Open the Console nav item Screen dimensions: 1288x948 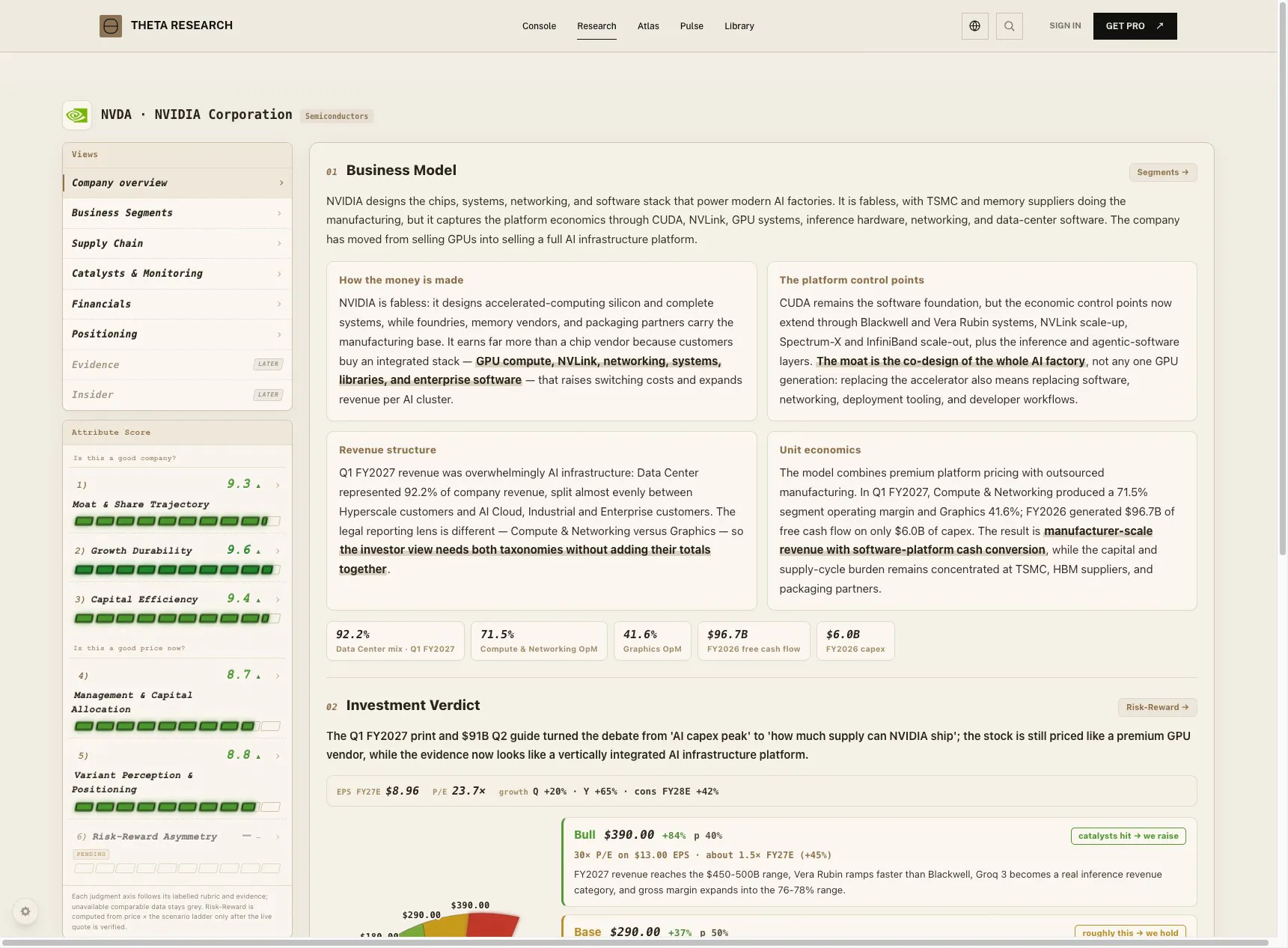pos(539,26)
